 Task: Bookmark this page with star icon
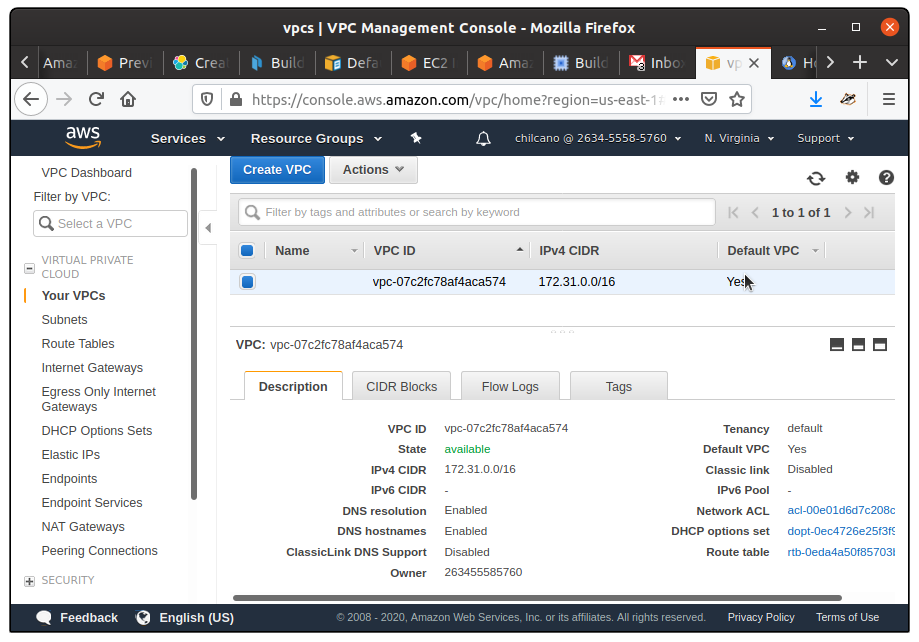pos(737,100)
